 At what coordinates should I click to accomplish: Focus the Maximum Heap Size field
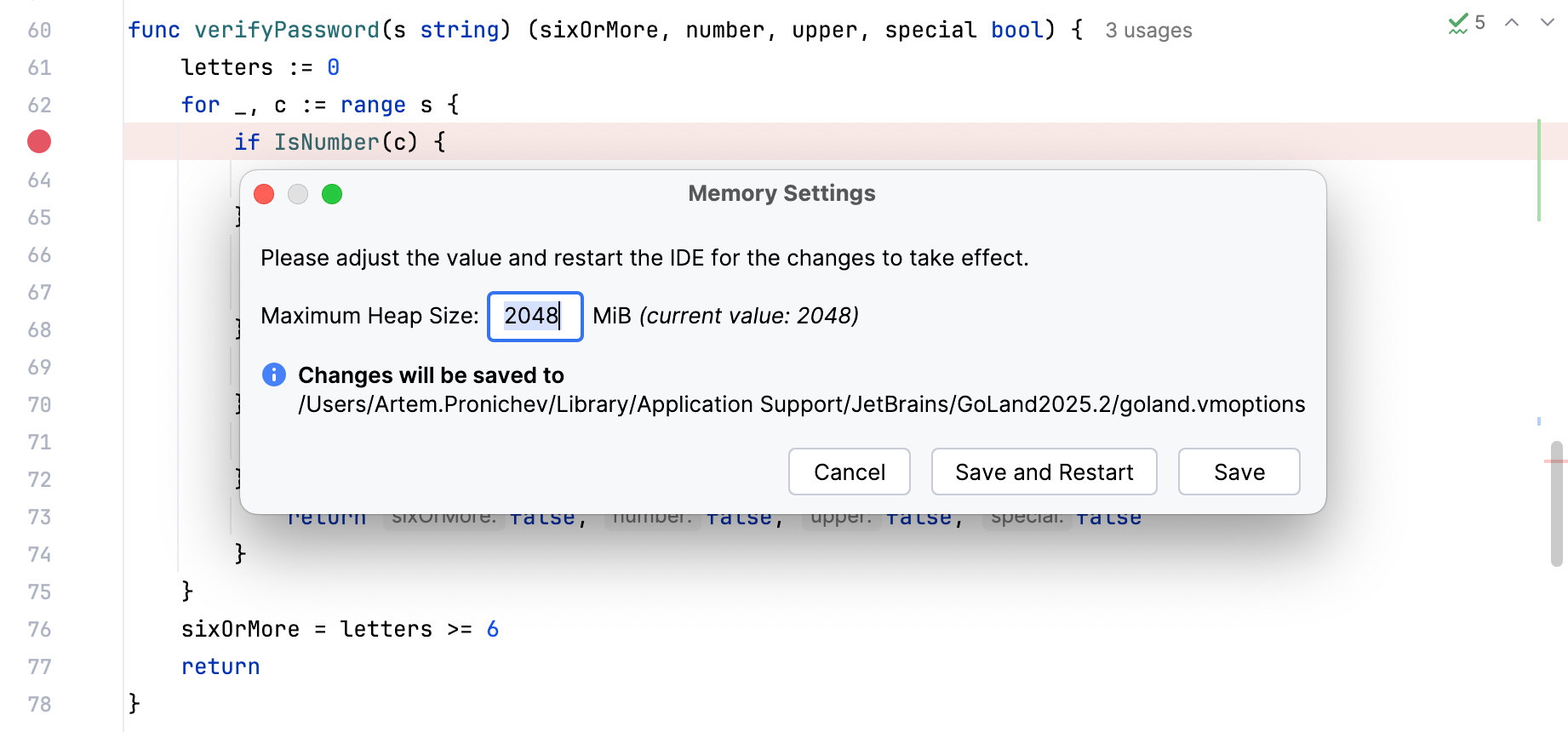click(x=535, y=317)
